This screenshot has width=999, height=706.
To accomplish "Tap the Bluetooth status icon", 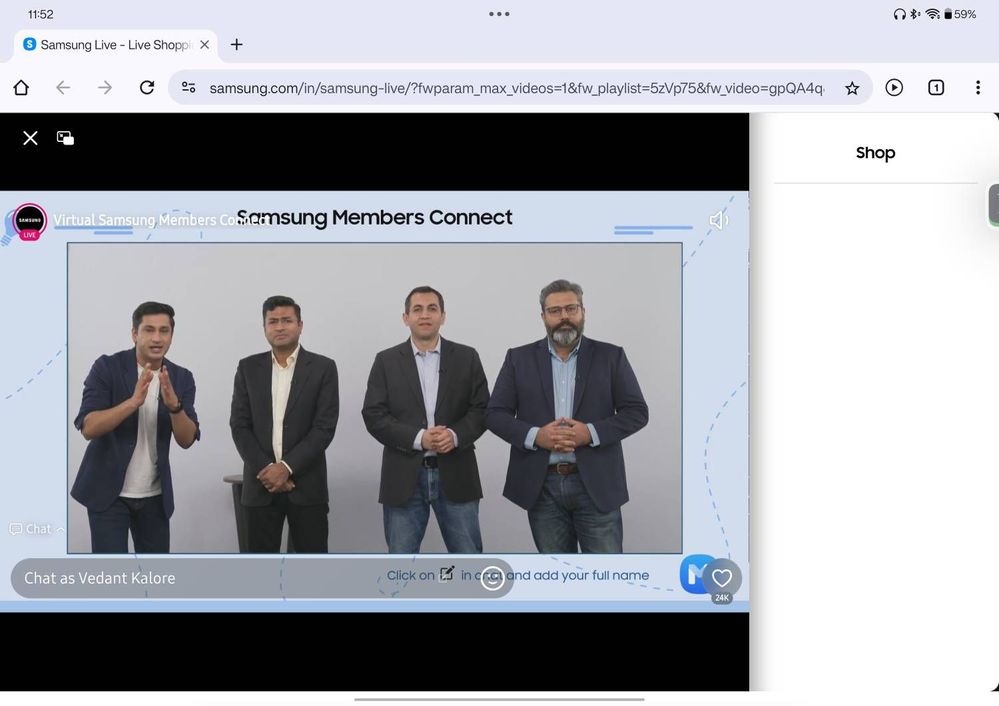I will 915,14.
